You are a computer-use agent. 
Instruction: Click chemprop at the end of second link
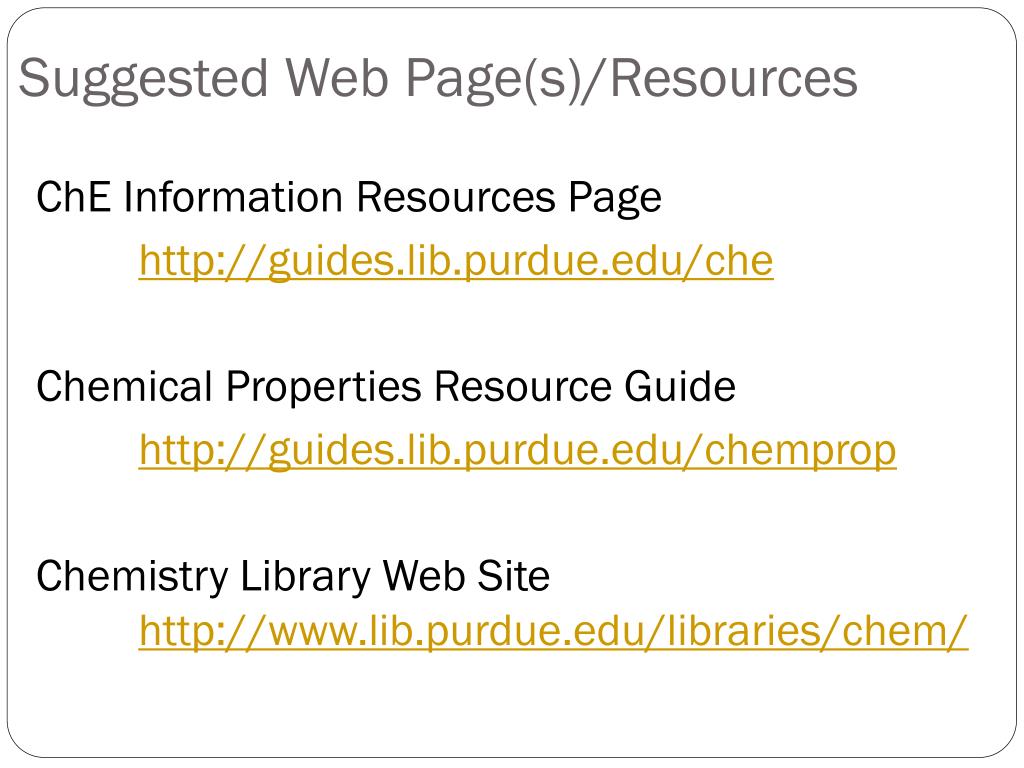pyautogui.click(x=800, y=453)
